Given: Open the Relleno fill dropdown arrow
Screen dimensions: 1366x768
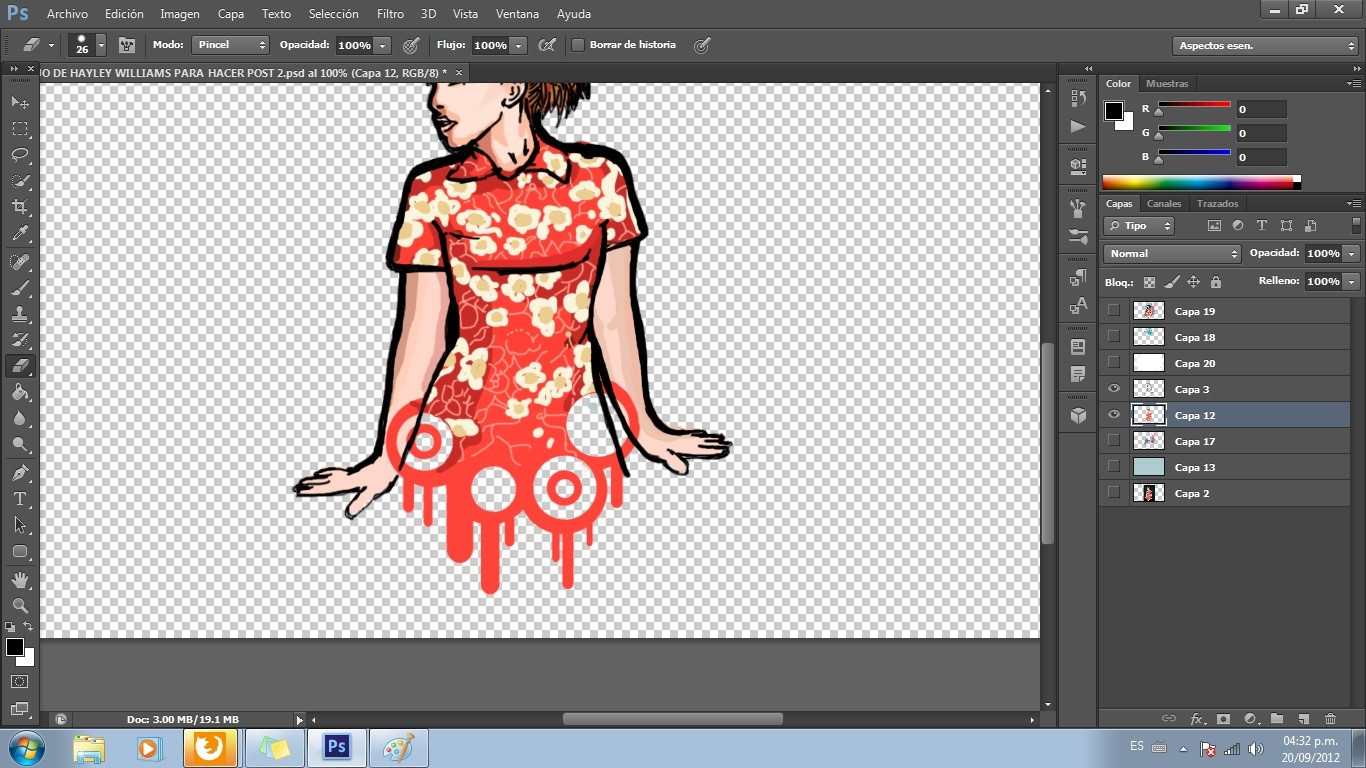Looking at the screenshot, I should [1352, 282].
